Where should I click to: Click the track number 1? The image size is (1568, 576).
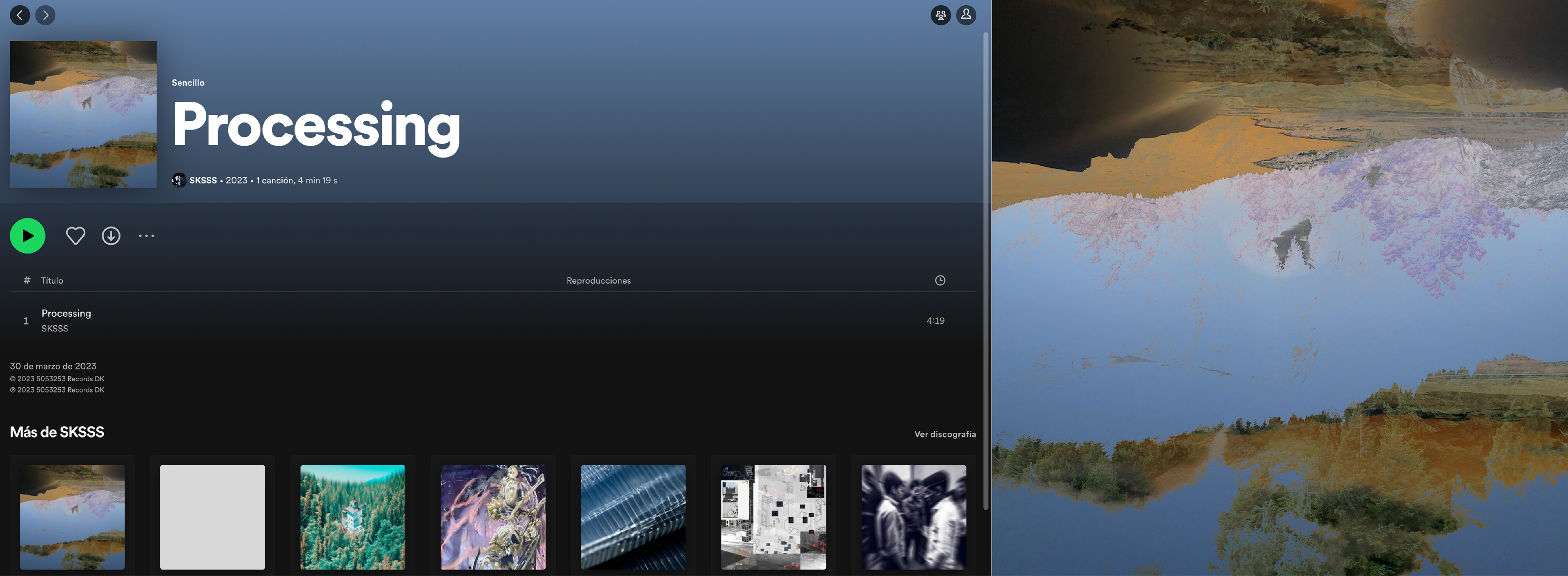click(x=26, y=320)
